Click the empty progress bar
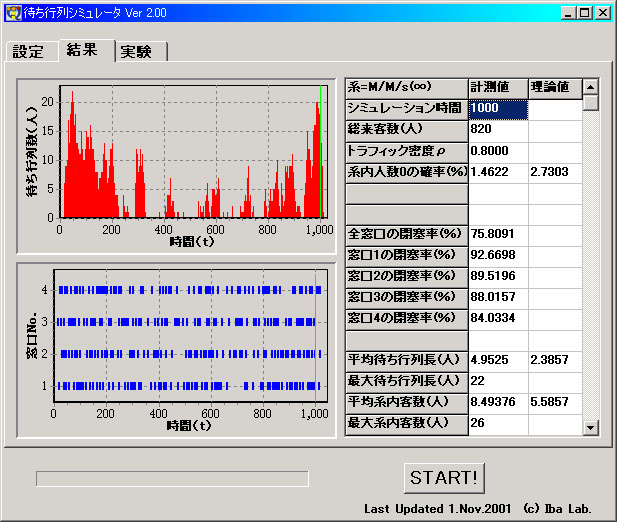Screen dimensions: 617x522 point(172,478)
